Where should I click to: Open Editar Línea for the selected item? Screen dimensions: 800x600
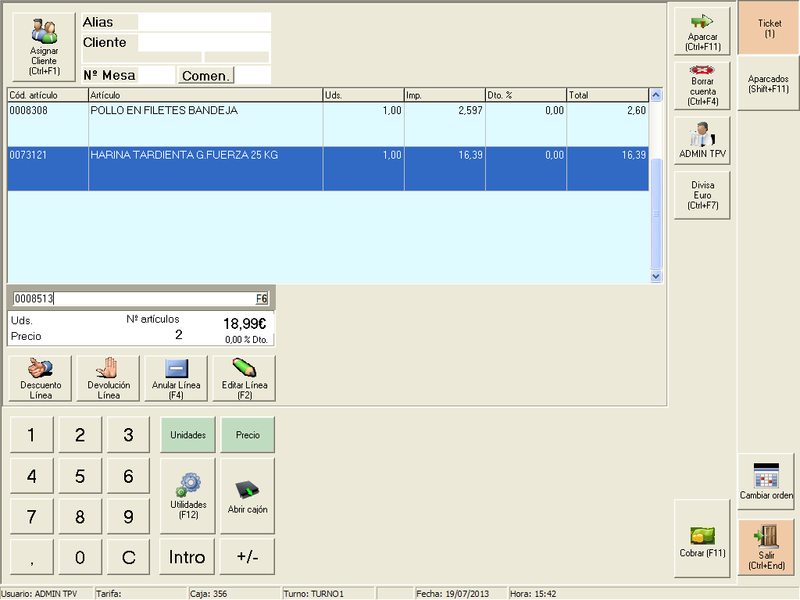coord(243,378)
